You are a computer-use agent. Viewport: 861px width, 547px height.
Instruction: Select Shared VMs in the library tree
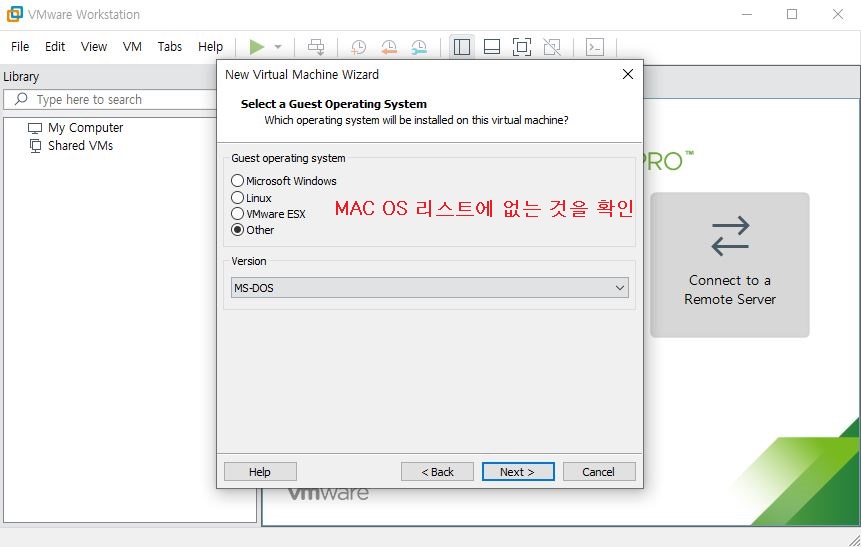71,146
